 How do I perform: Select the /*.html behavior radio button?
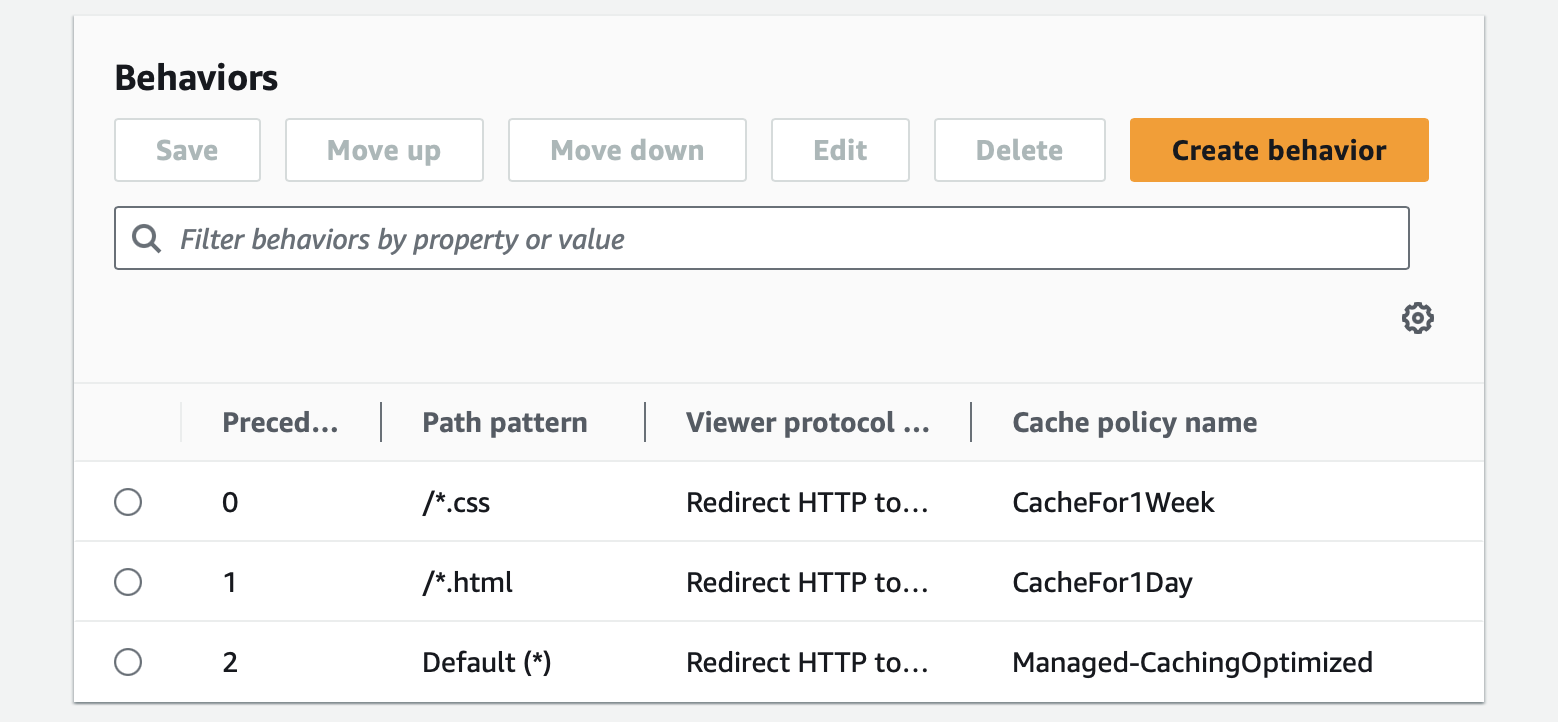128,582
